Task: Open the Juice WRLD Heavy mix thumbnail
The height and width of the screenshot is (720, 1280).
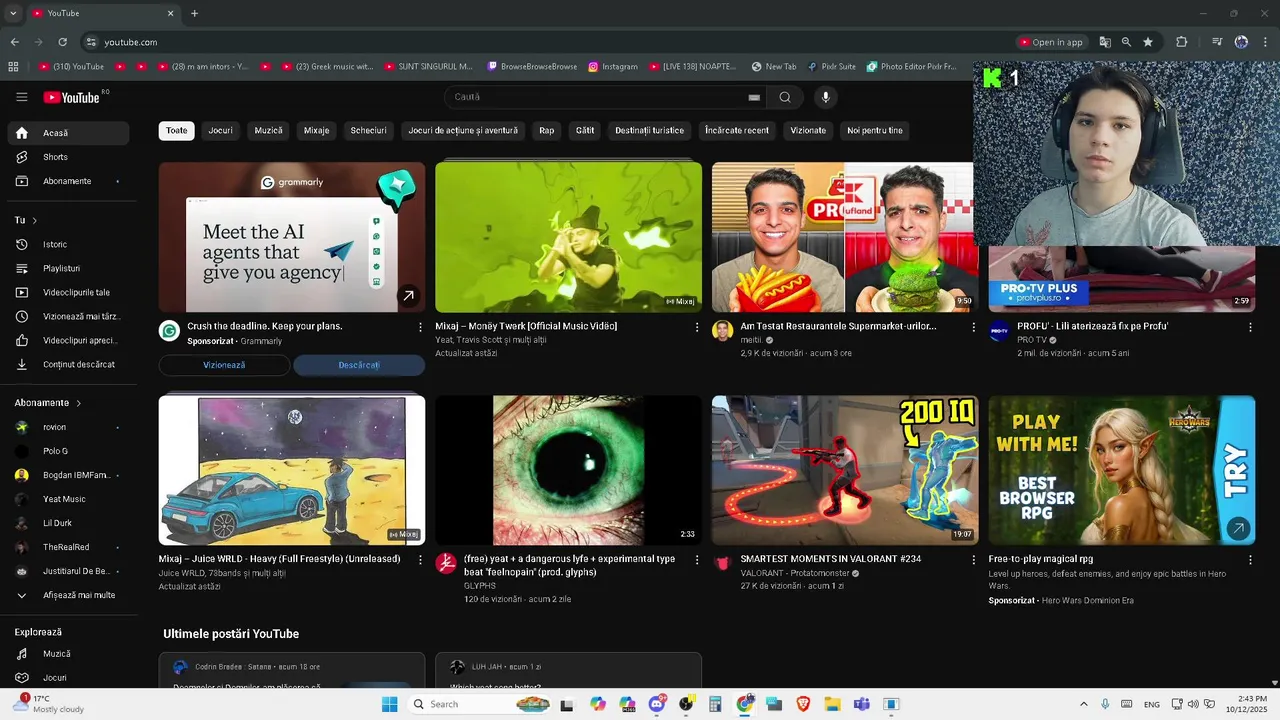Action: tap(292, 470)
